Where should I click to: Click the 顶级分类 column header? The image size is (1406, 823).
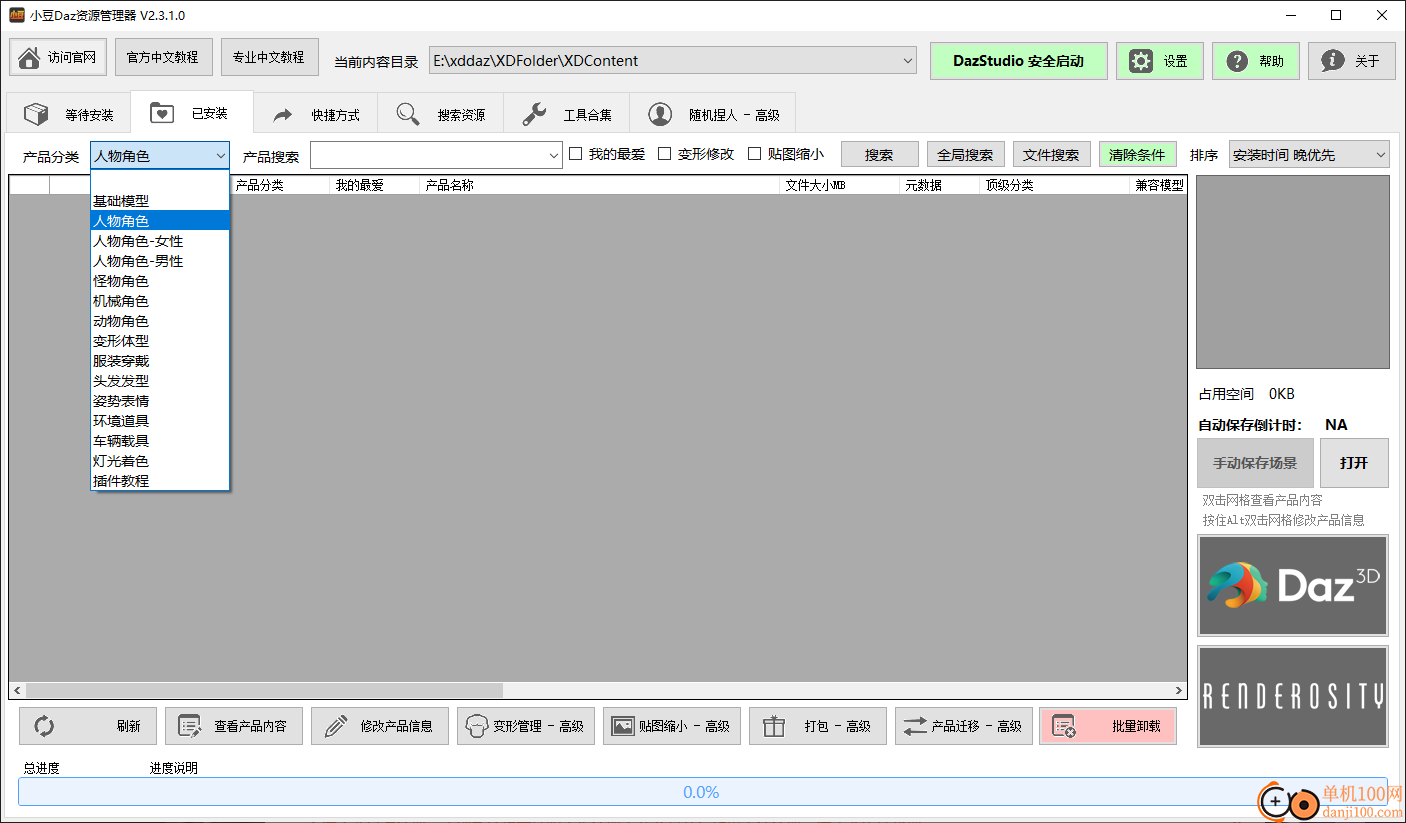(x=1054, y=185)
